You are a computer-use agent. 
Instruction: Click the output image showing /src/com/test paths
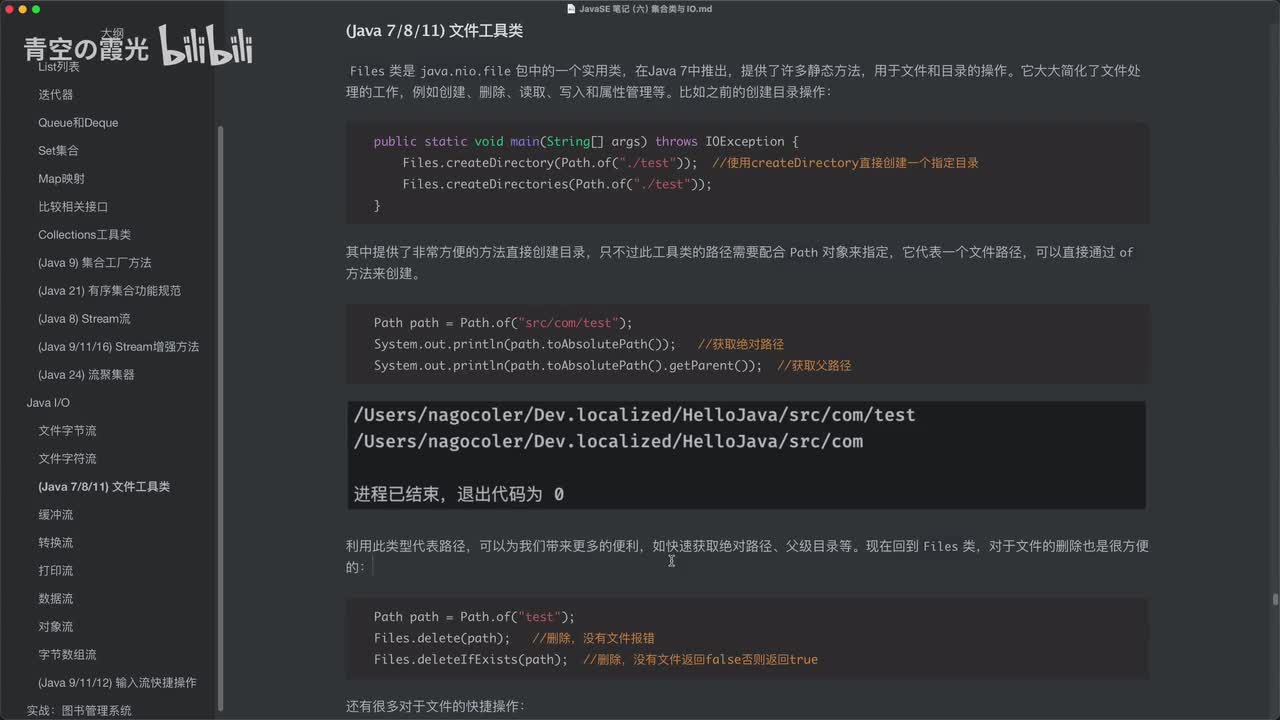[746, 455]
